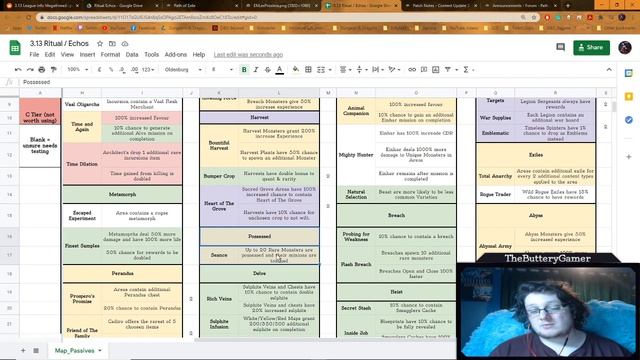Open the Help menu
Image resolution: width=640 pixels, height=360 pixels.
pyautogui.click(x=199, y=54)
